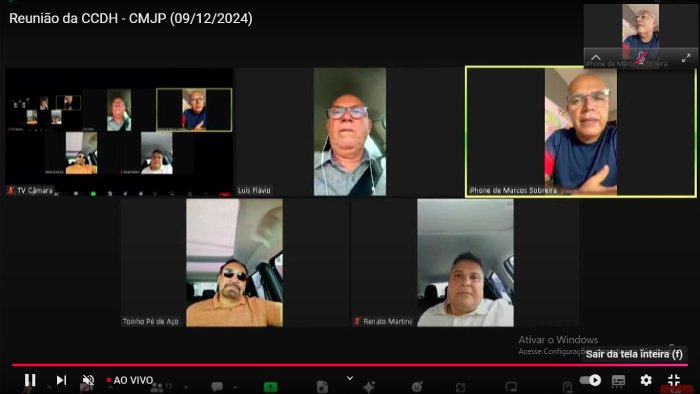Select the Luis Flávio video tile
Image resolution: width=700 pixels, height=394 pixels.
pyautogui.click(x=350, y=132)
